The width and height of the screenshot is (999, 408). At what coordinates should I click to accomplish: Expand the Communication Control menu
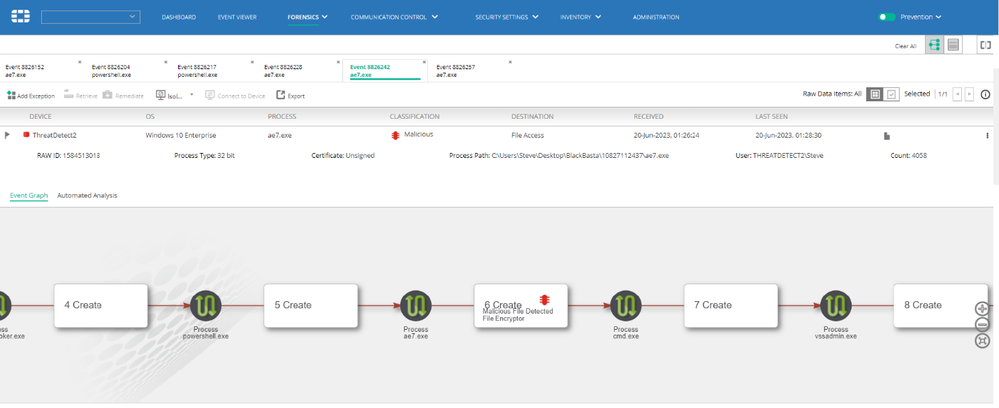pos(394,17)
